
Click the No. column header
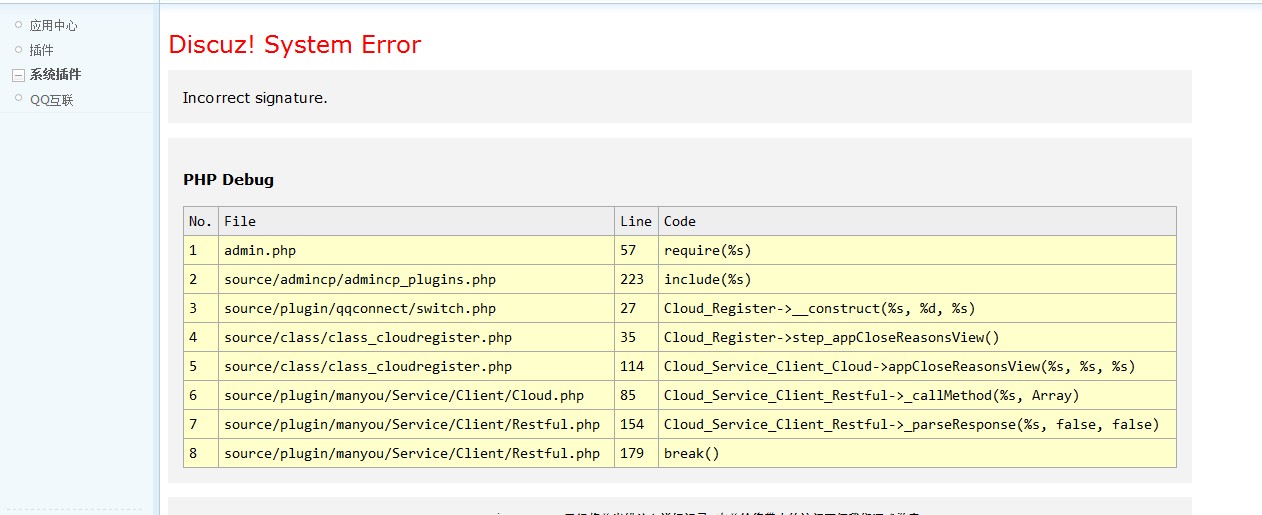[x=201, y=221]
